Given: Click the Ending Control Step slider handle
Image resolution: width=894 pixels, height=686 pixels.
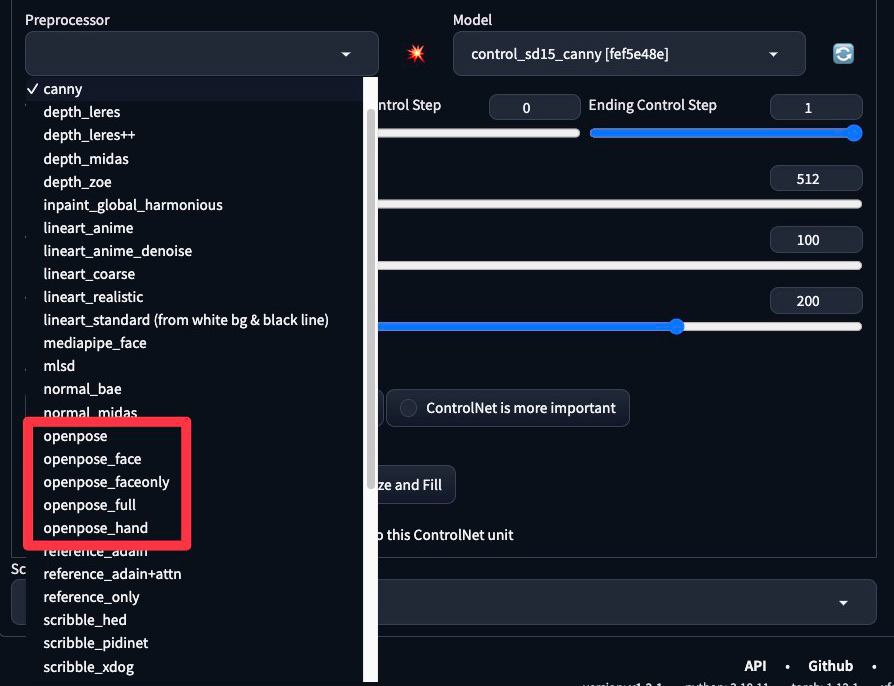Looking at the screenshot, I should coord(854,133).
